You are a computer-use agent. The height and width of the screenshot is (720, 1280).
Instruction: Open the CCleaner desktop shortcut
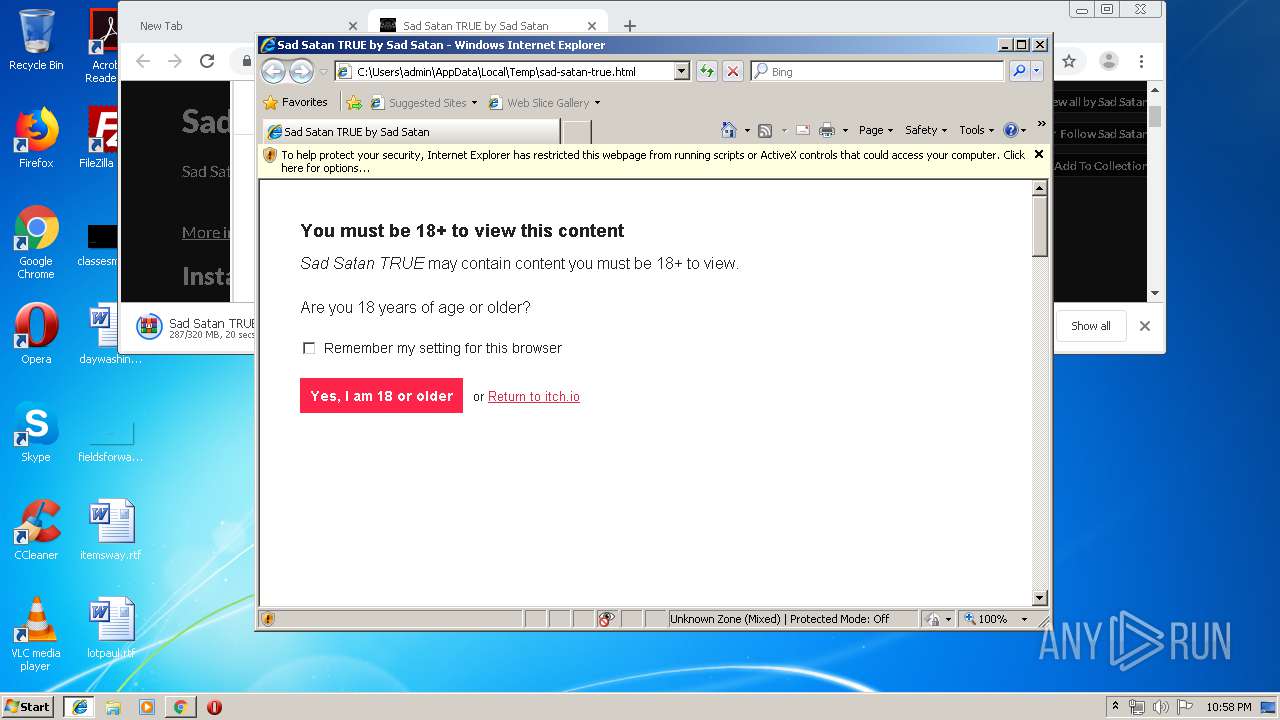(36, 530)
